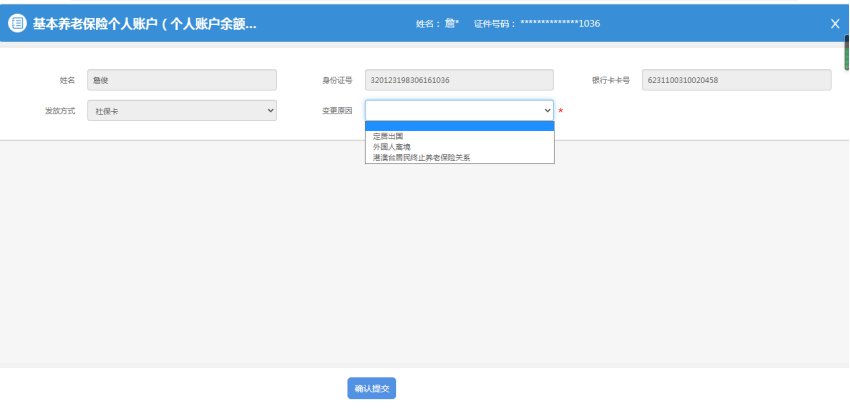Close the pension account dialog
850x412 pixels.
tap(835, 24)
